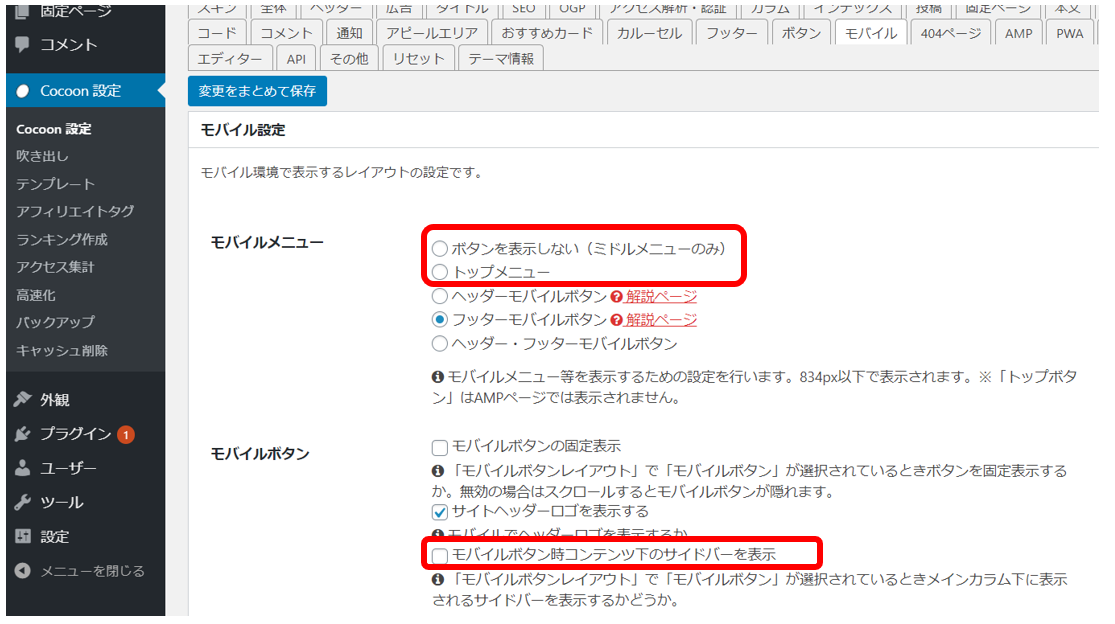Open the テンプレート submenu item
The height and width of the screenshot is (624, 1115).
click(55, 183)
